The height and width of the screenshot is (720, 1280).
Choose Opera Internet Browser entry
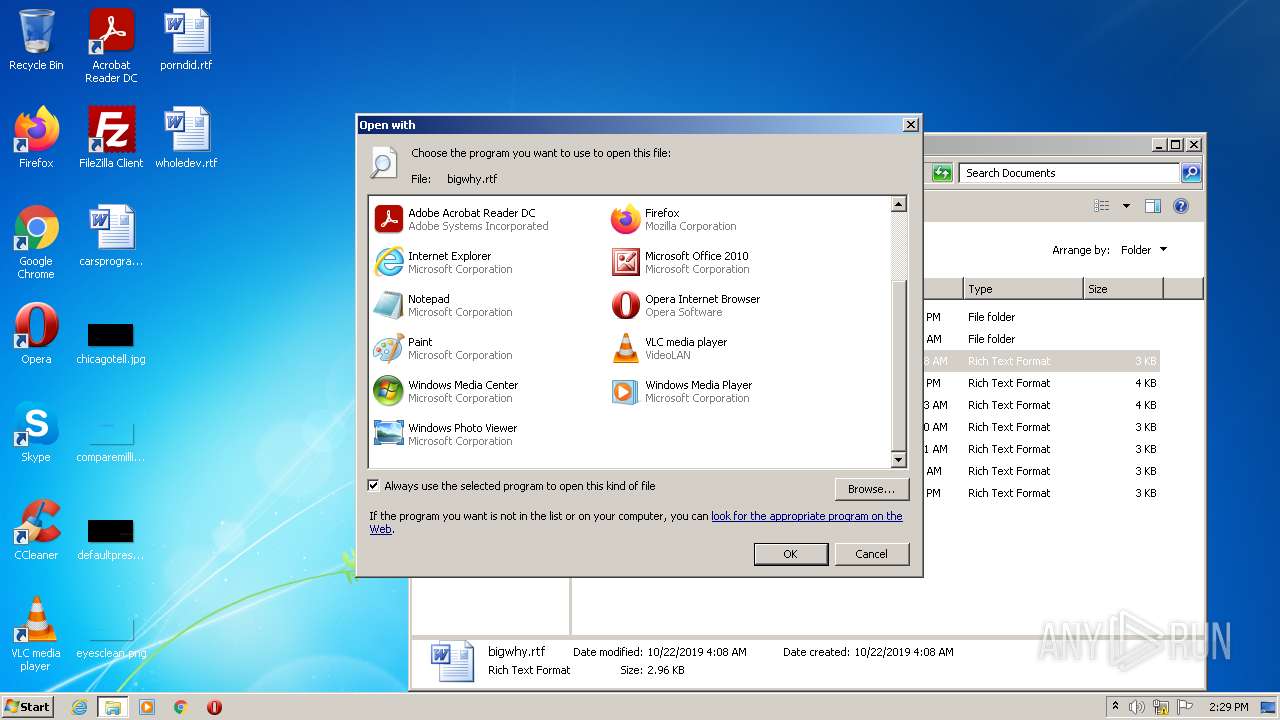tap(686, 305)
